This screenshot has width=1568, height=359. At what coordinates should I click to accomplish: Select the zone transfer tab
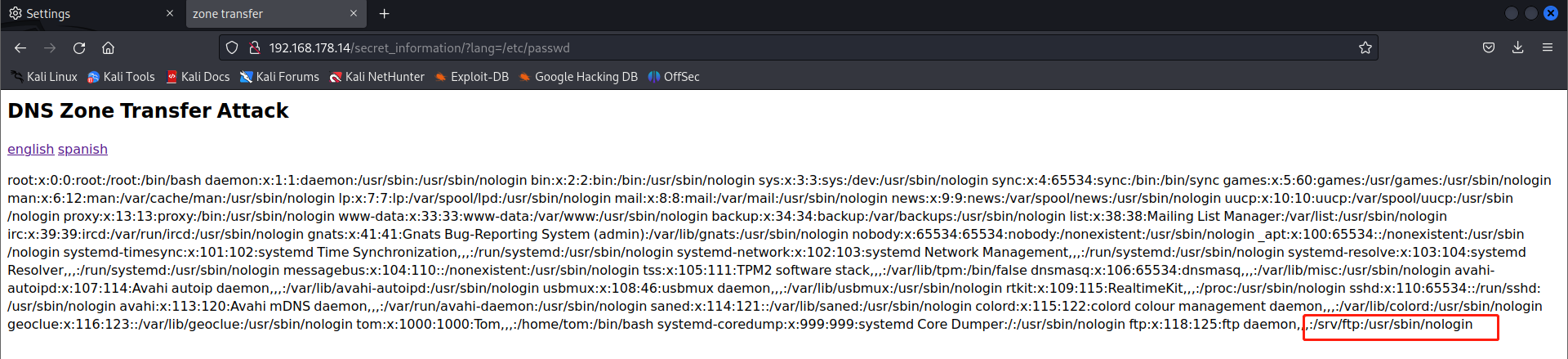[275, 14]
